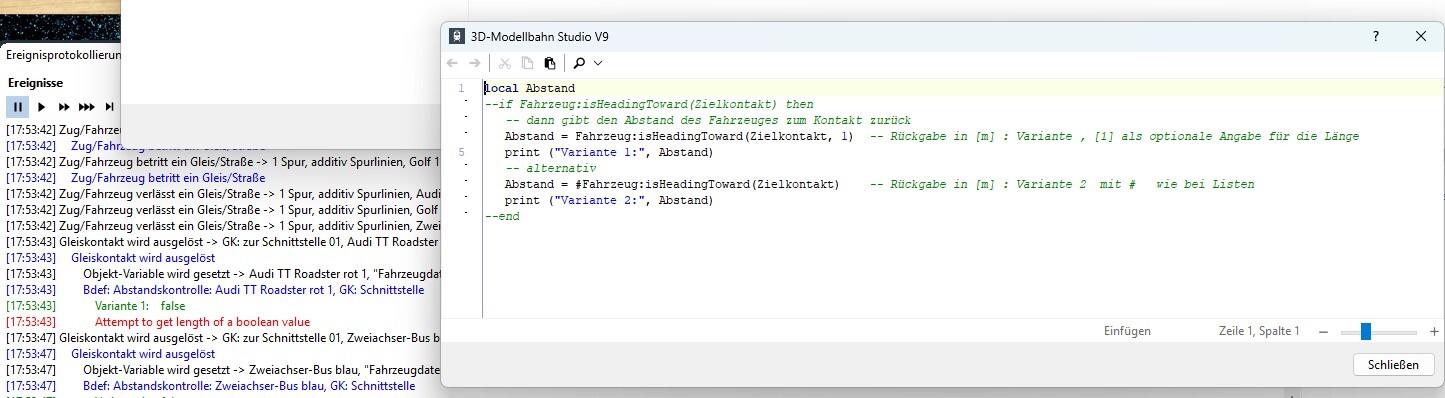Place cursor in 'local Abstand' code line
The height and width of the screenshot is (398, 1445).
point(530,88)
